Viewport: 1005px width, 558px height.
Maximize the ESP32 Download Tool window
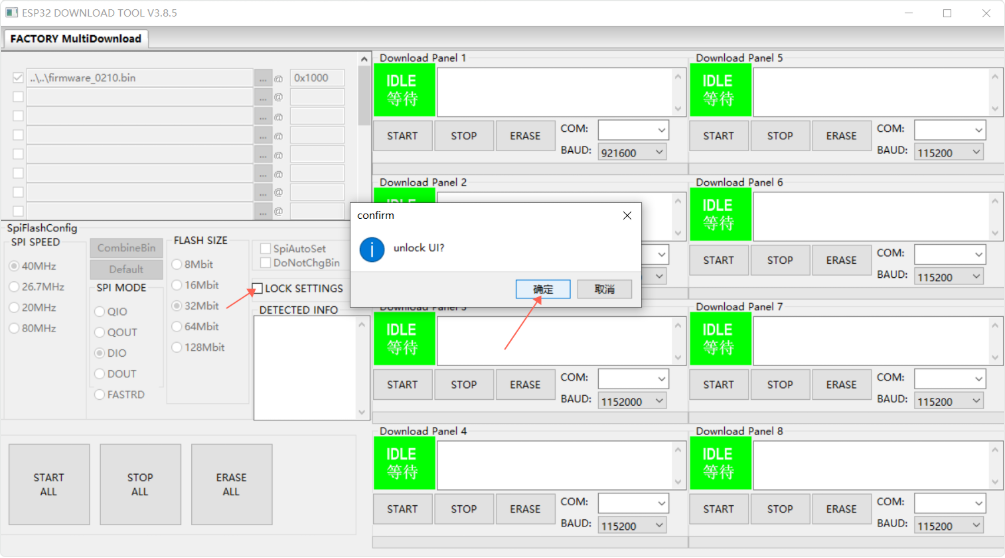(x=947, y=13)
